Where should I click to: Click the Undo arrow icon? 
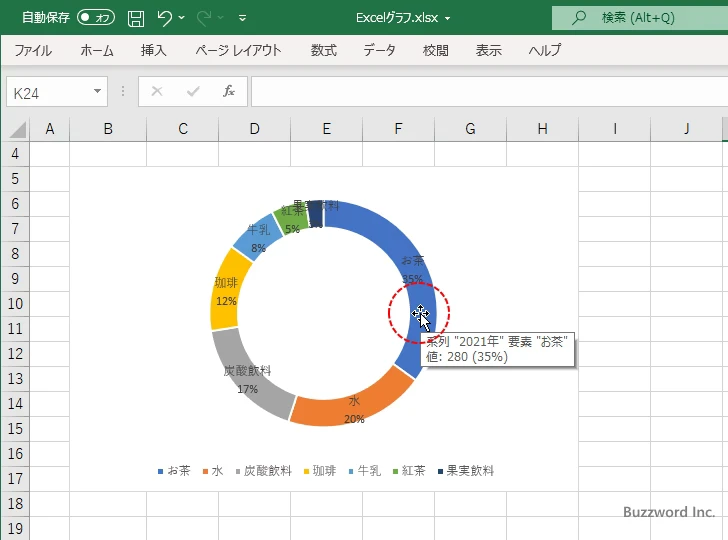click(x=164, y=18)
